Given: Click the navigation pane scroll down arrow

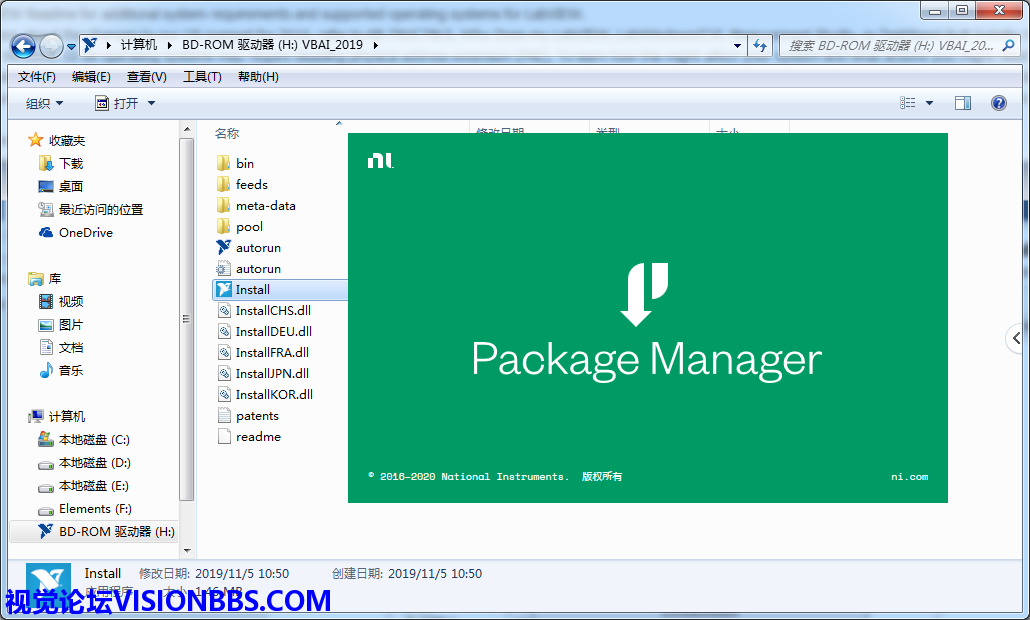Looking at the screenshot, I should [187, 550].
